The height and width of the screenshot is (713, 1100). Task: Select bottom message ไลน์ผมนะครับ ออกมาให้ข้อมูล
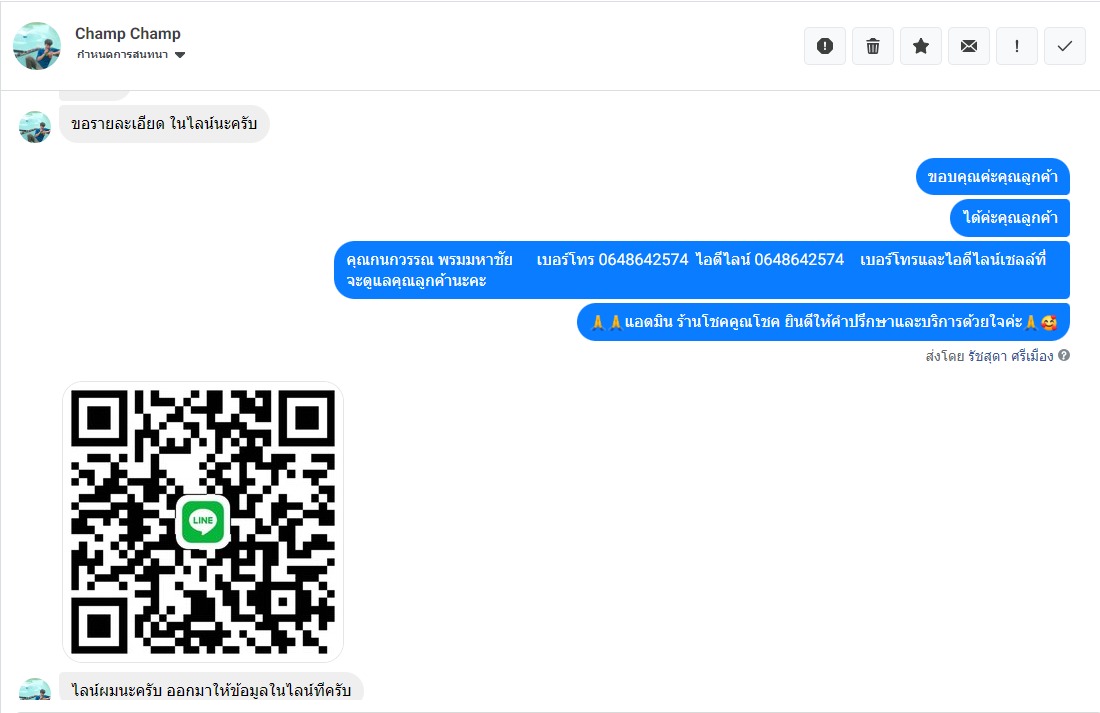point(211,689)
